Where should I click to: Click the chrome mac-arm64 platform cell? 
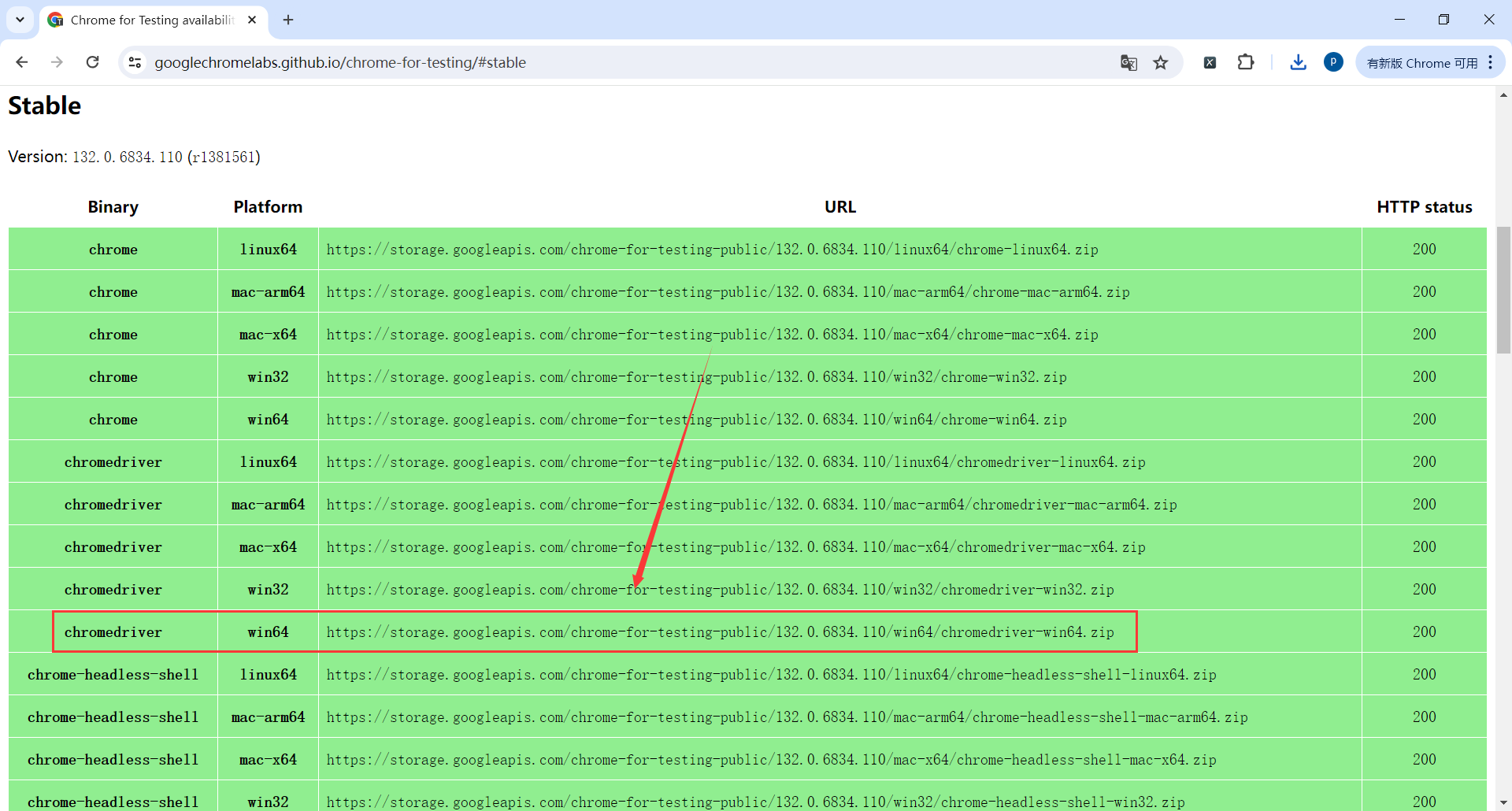(269, 292)
